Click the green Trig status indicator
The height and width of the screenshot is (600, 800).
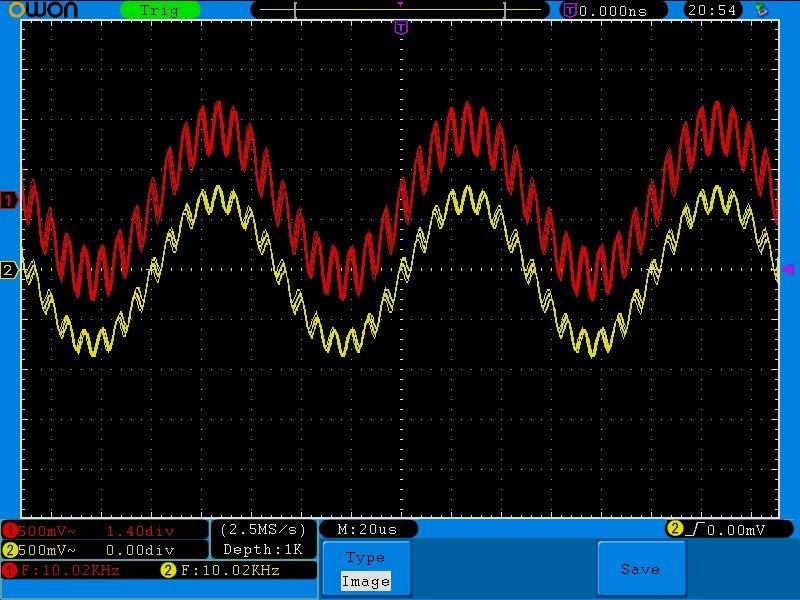pos(159,10)
